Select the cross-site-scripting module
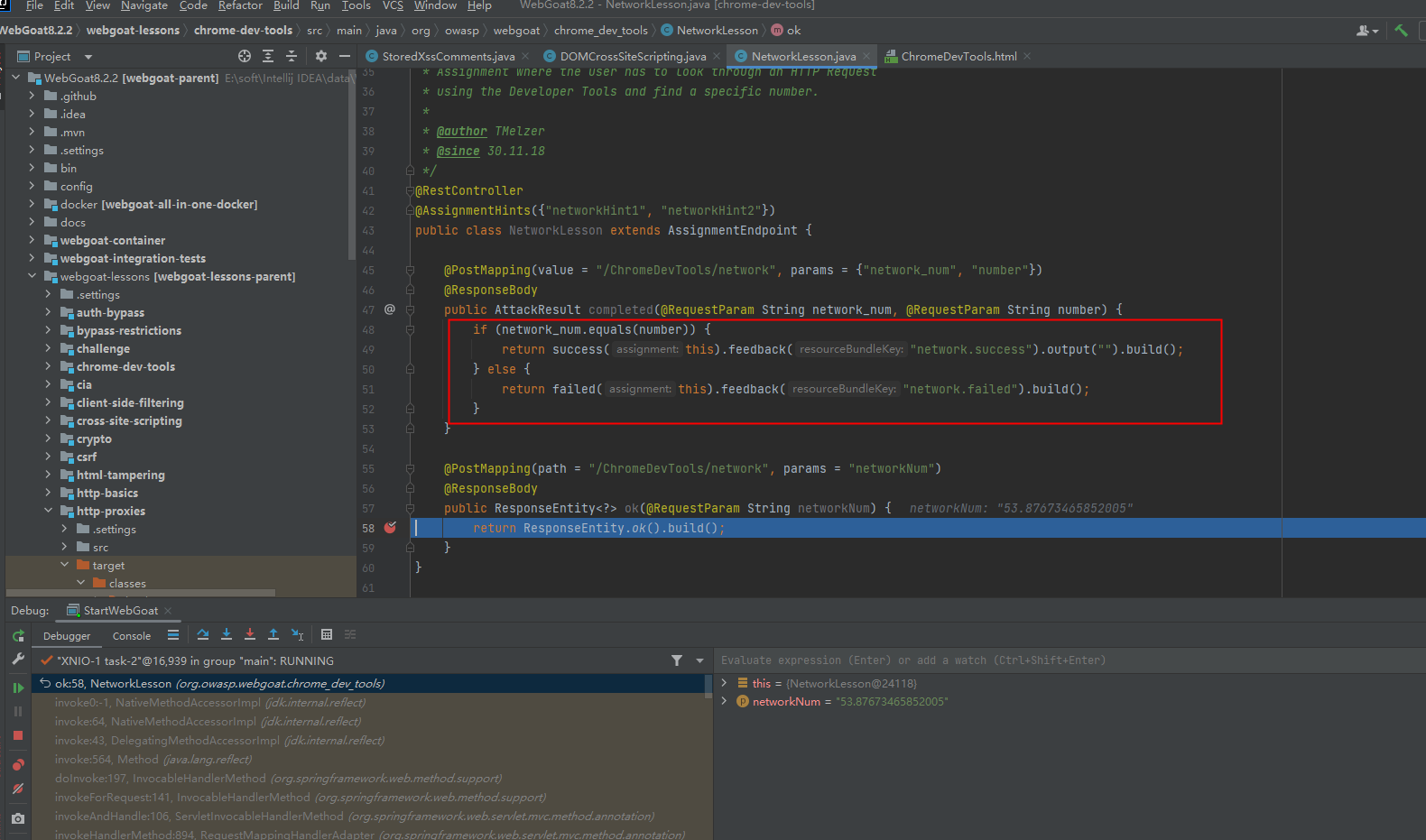 [x=129, y=420]
